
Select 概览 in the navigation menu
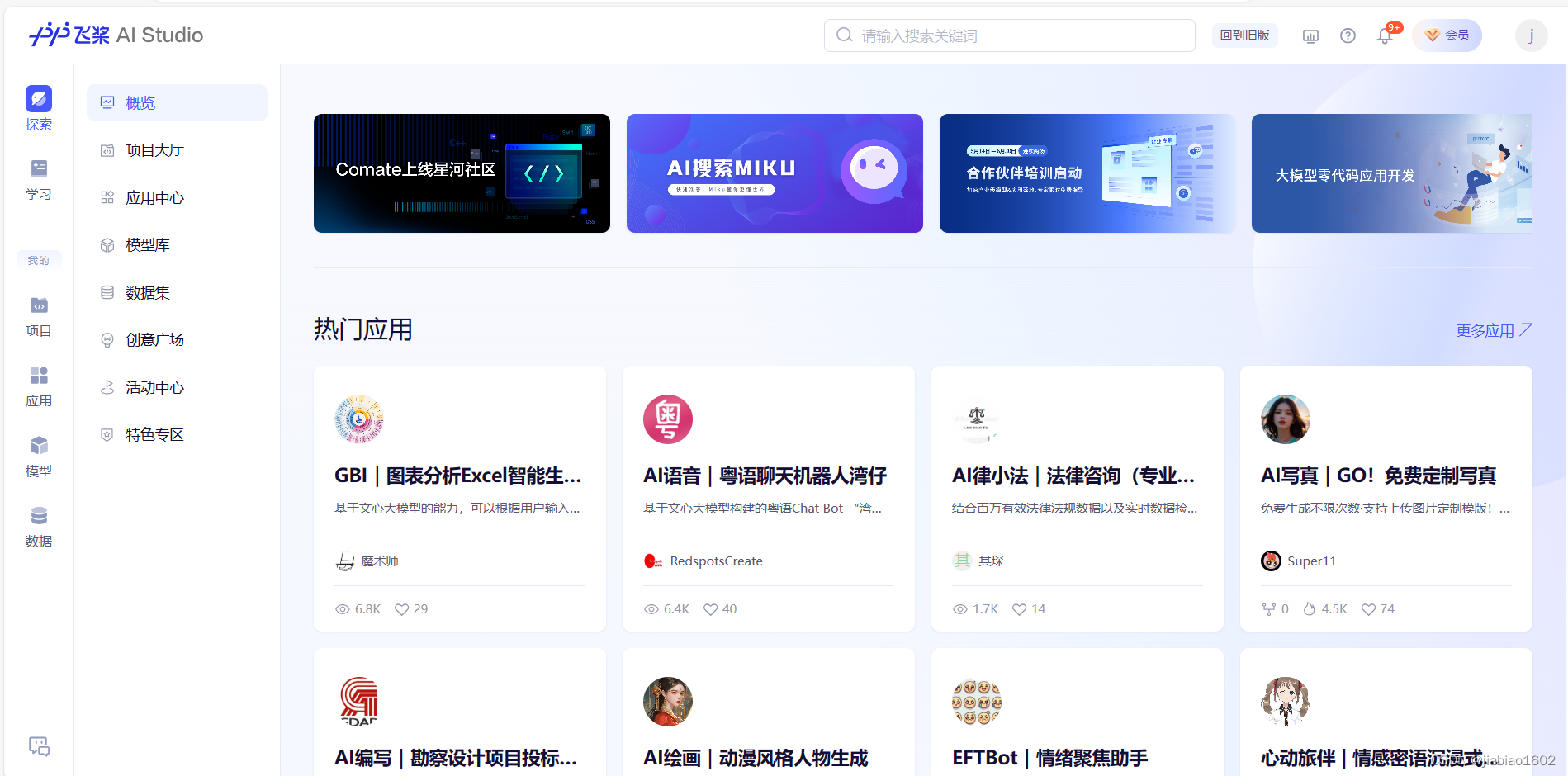[177, 103]
